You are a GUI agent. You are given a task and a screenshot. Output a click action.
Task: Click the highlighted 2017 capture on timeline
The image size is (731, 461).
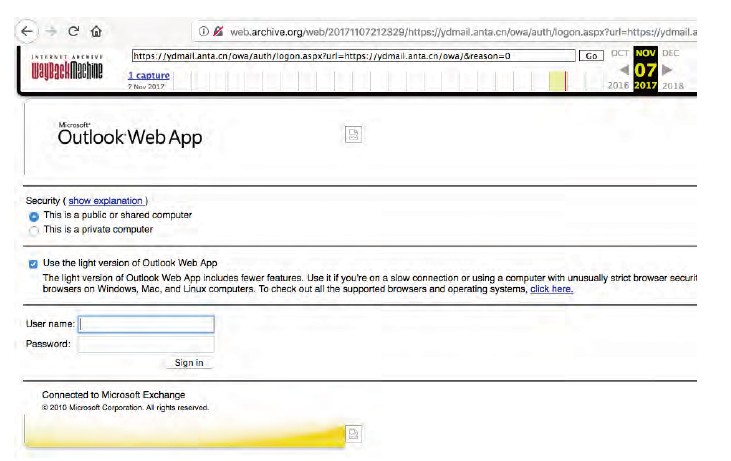557,81
